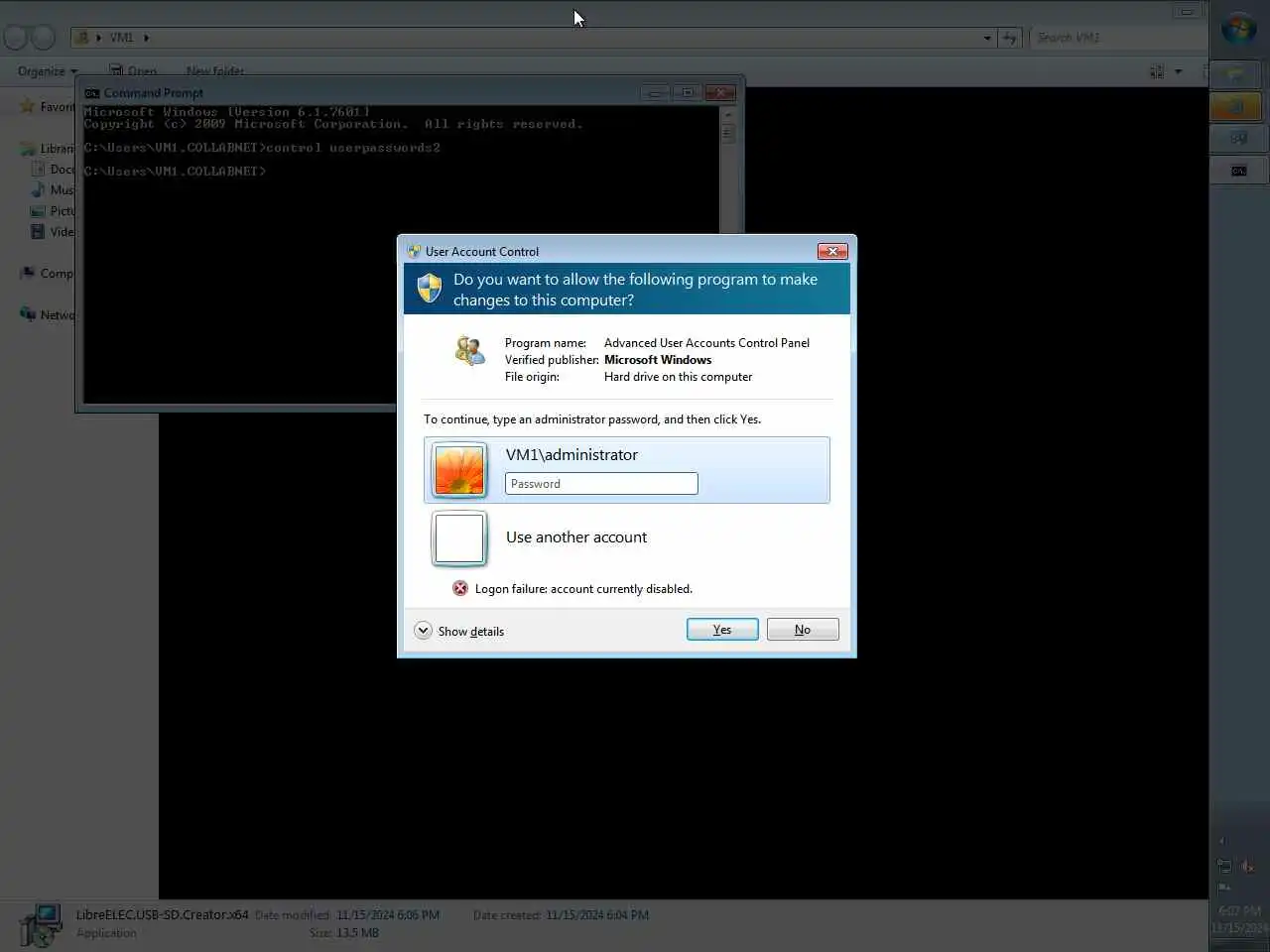Click the Advanced User Accounts program icon
The image size is (1270, 952).
[469, 350]
